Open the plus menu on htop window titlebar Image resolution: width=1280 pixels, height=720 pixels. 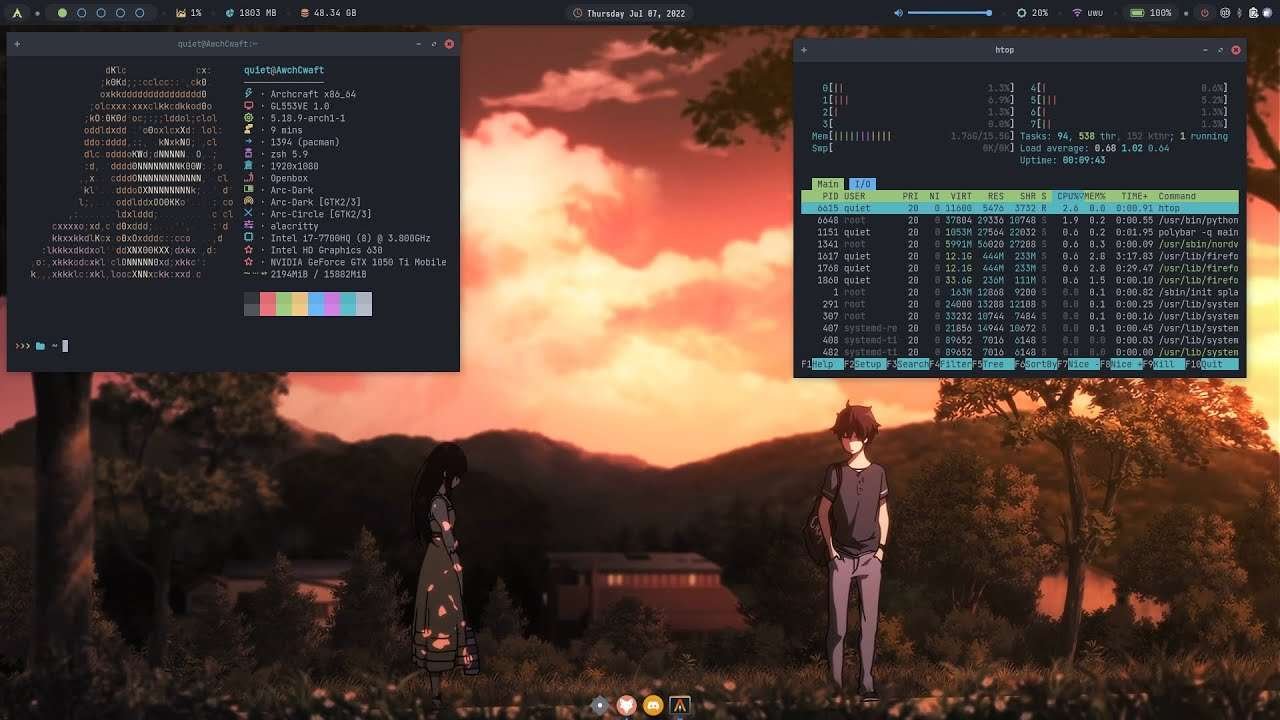click(x=804, y=50)
